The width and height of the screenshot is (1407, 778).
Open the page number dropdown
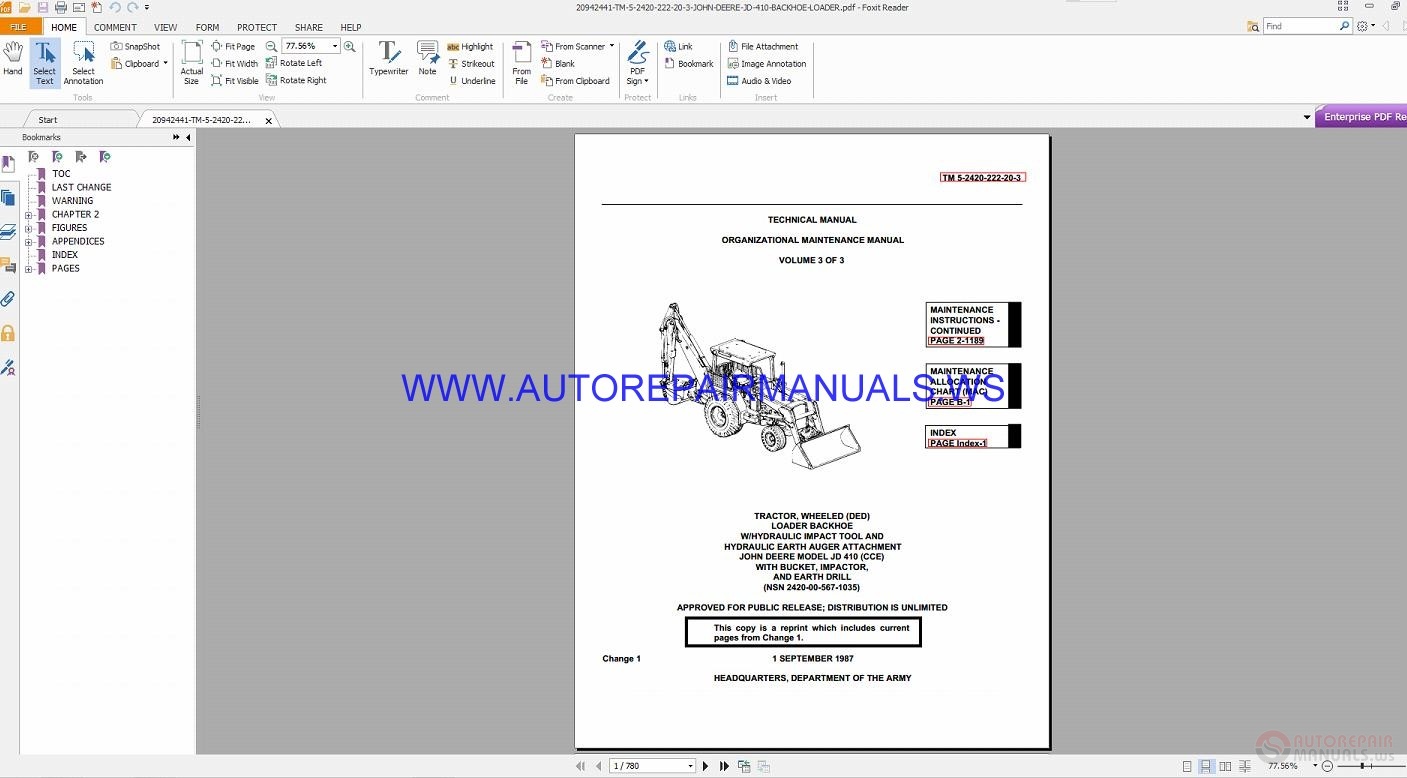pos(690,766)
